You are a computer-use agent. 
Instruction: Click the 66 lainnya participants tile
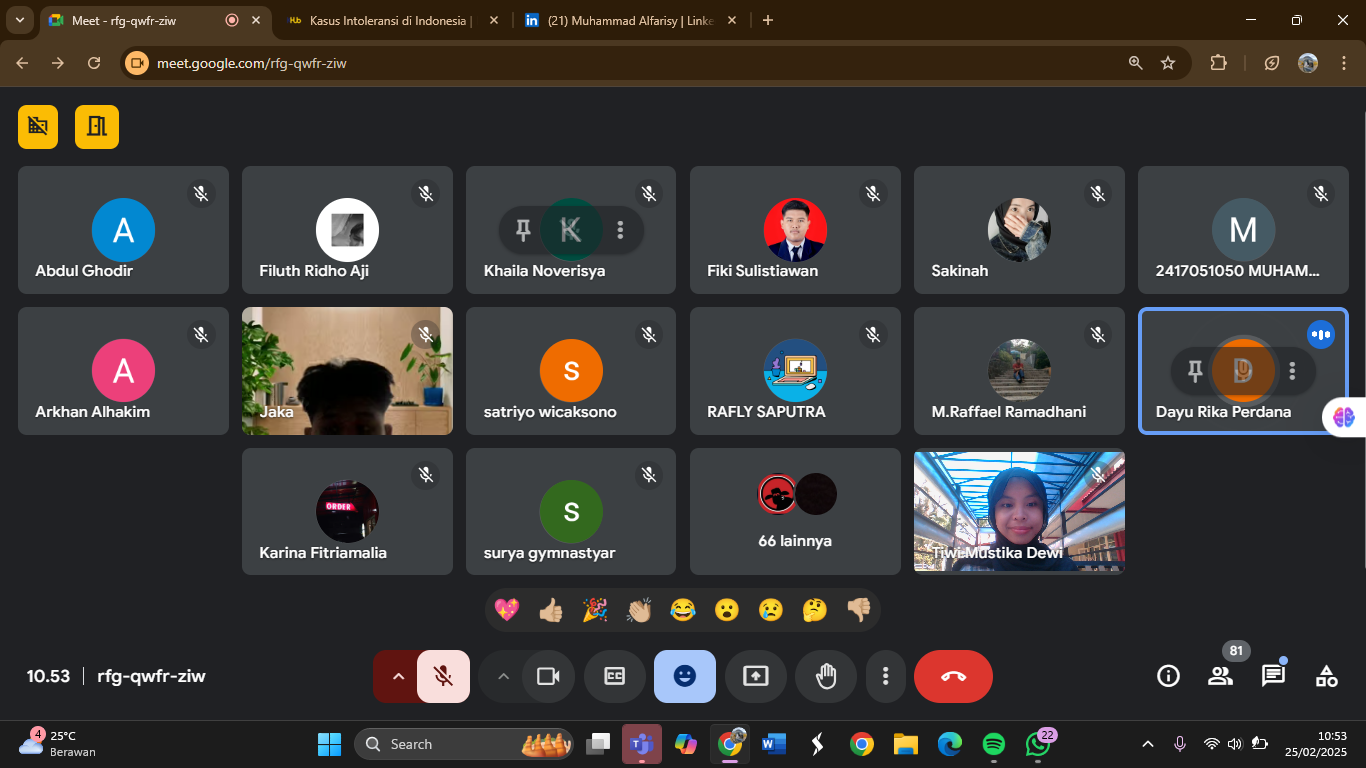[795, 511]
